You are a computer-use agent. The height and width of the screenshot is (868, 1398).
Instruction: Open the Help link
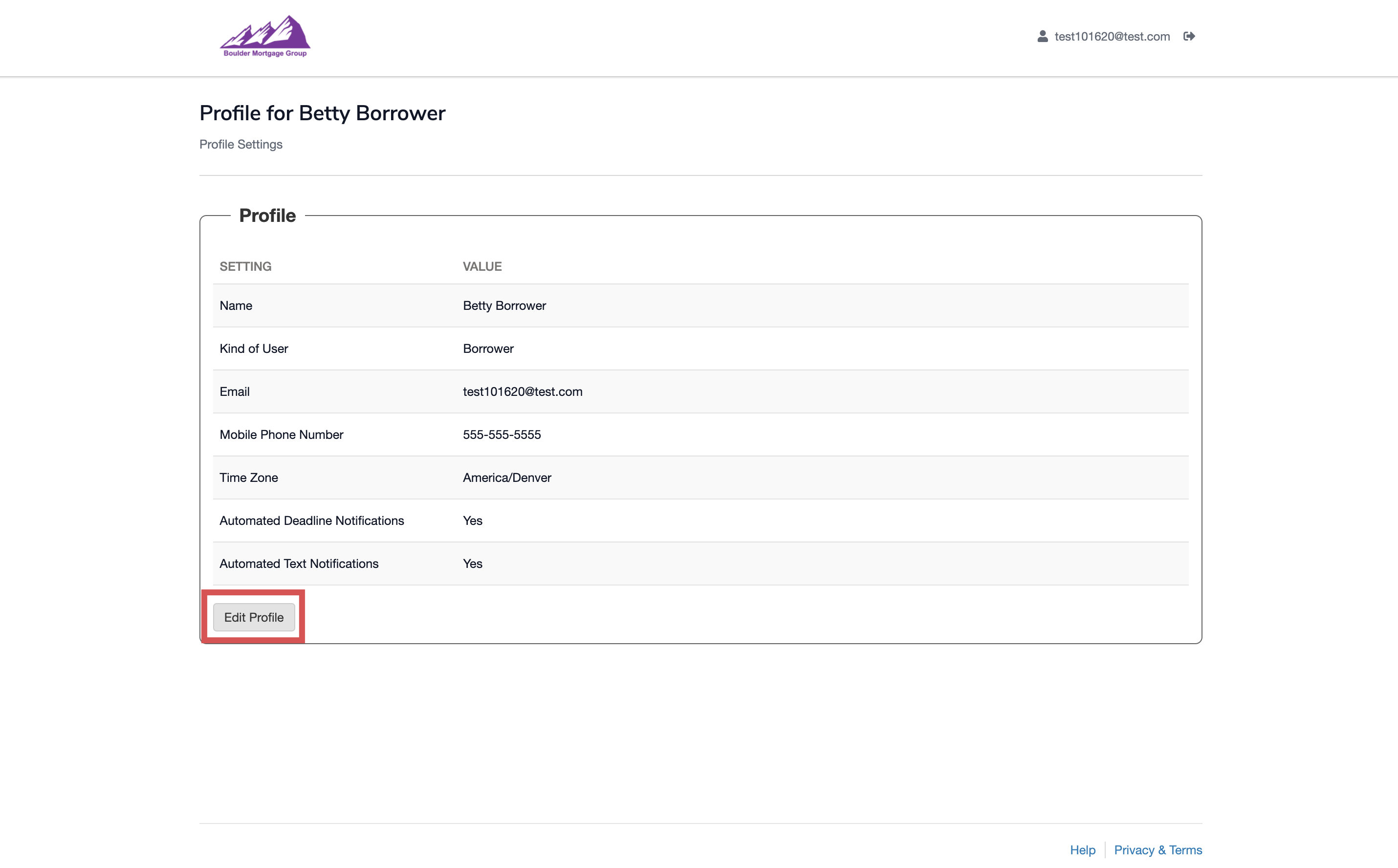[1082, 849]
